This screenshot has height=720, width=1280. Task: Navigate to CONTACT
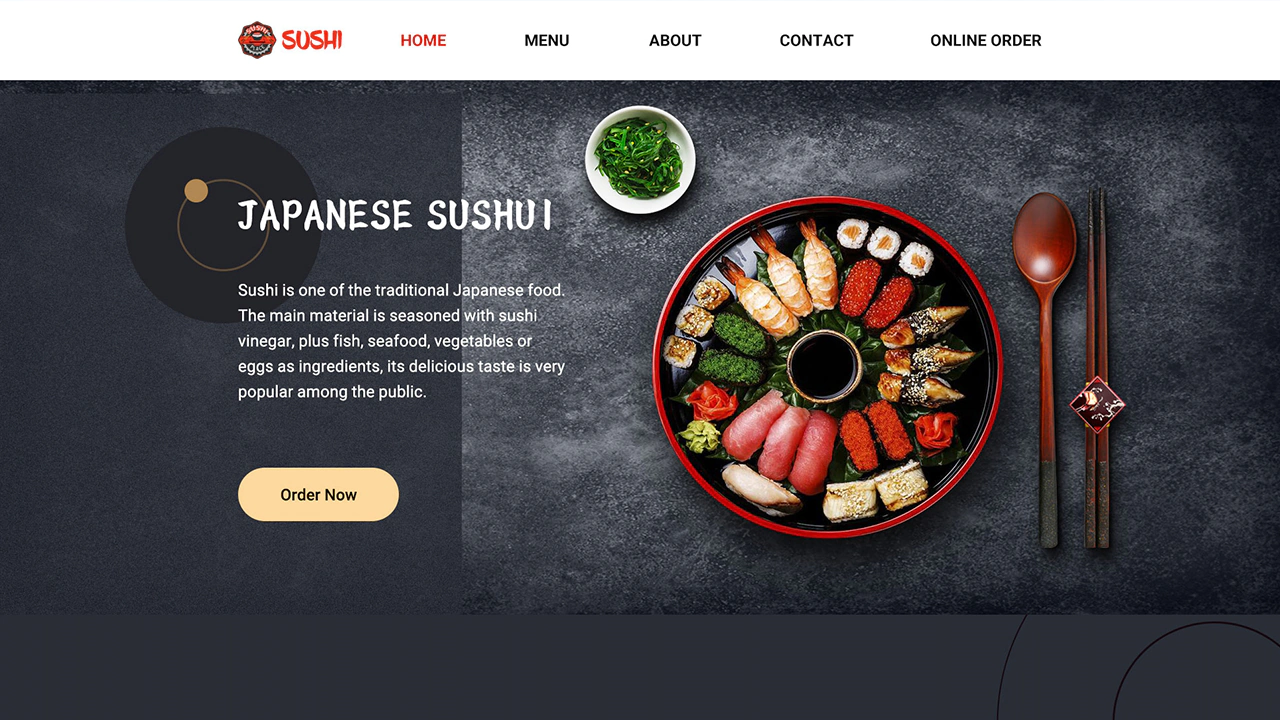coord(816,40)
